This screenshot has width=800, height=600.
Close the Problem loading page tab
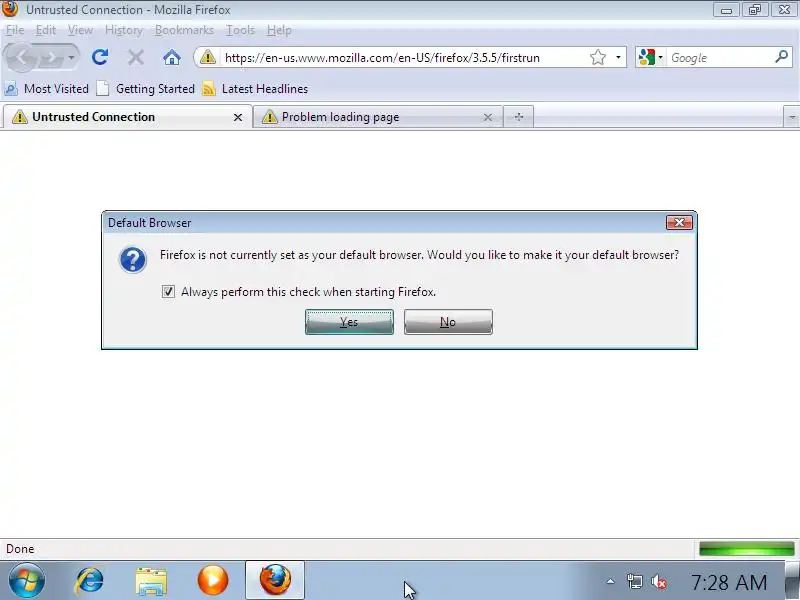[488, 117]
